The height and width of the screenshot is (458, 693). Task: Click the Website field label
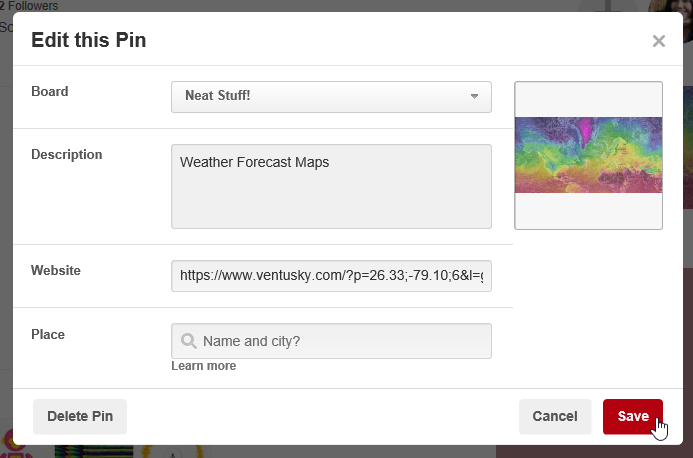pyautogui.click(x=56, y=271)
